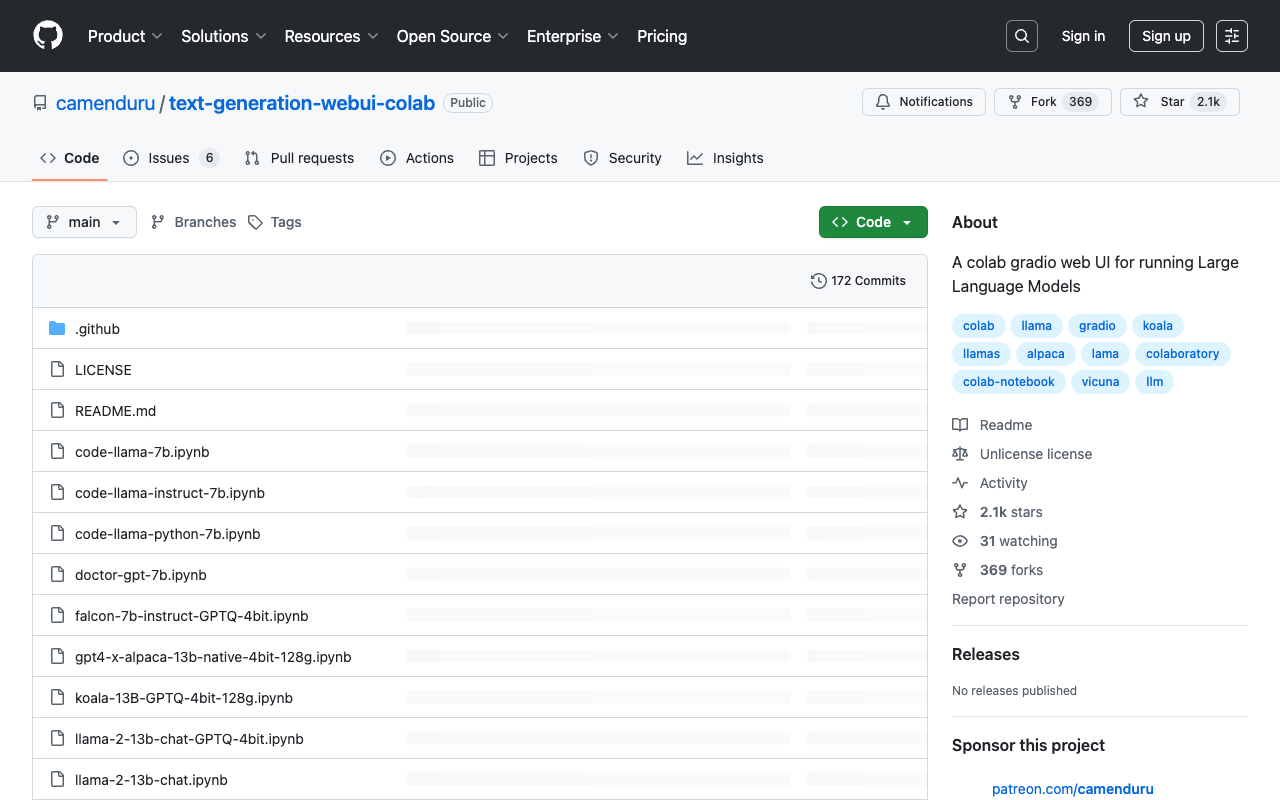Open code-llama-python-7b.ipynb

pos(168,534)
